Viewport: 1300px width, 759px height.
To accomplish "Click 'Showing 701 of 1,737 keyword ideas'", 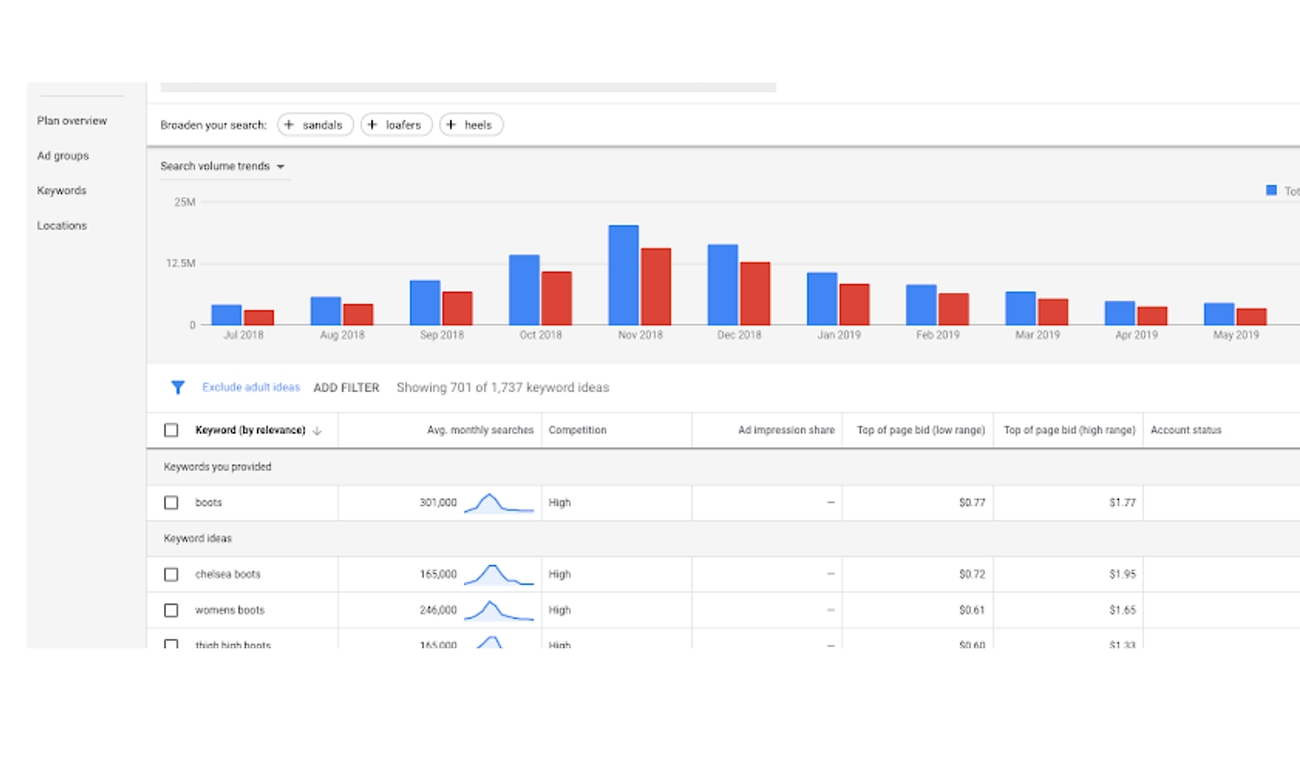I will point(503,388).
